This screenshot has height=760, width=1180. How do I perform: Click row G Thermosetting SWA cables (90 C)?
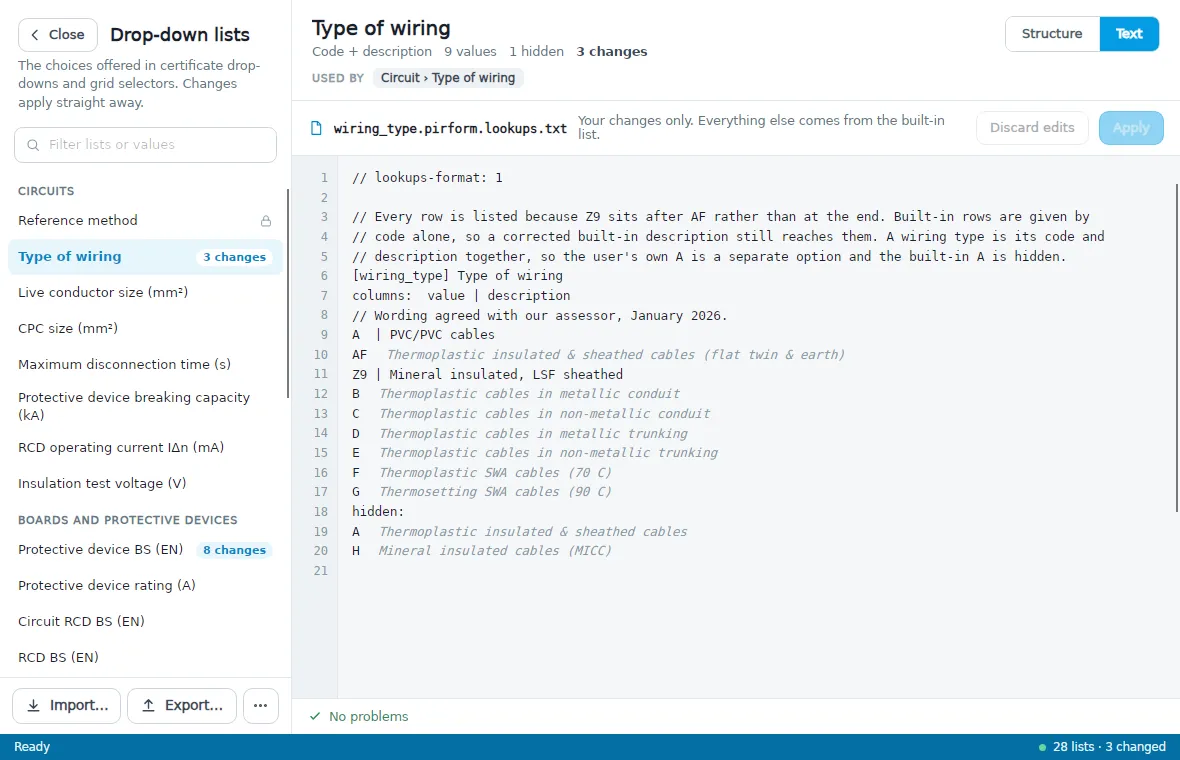(x=482, y=492)
